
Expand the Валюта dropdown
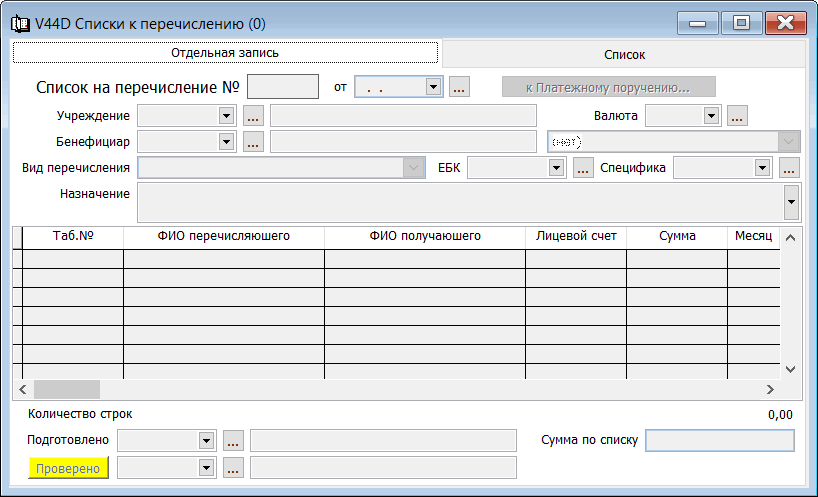pyautogui.click(x=712, y=116)
